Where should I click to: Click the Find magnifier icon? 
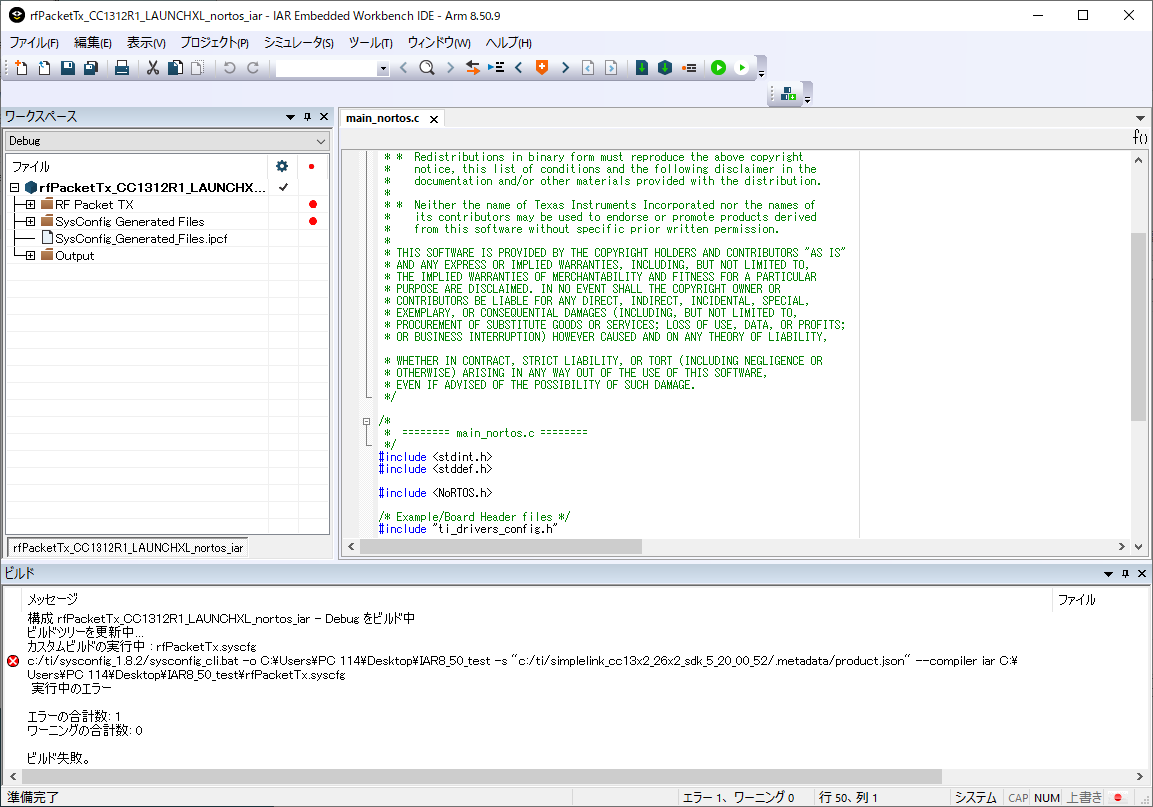[x=426, y=68]
